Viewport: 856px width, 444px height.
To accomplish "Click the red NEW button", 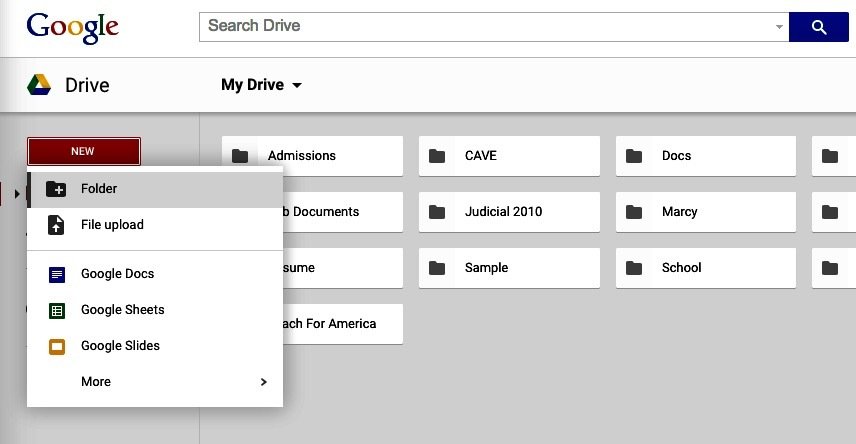I will click(x=84, y=151).
